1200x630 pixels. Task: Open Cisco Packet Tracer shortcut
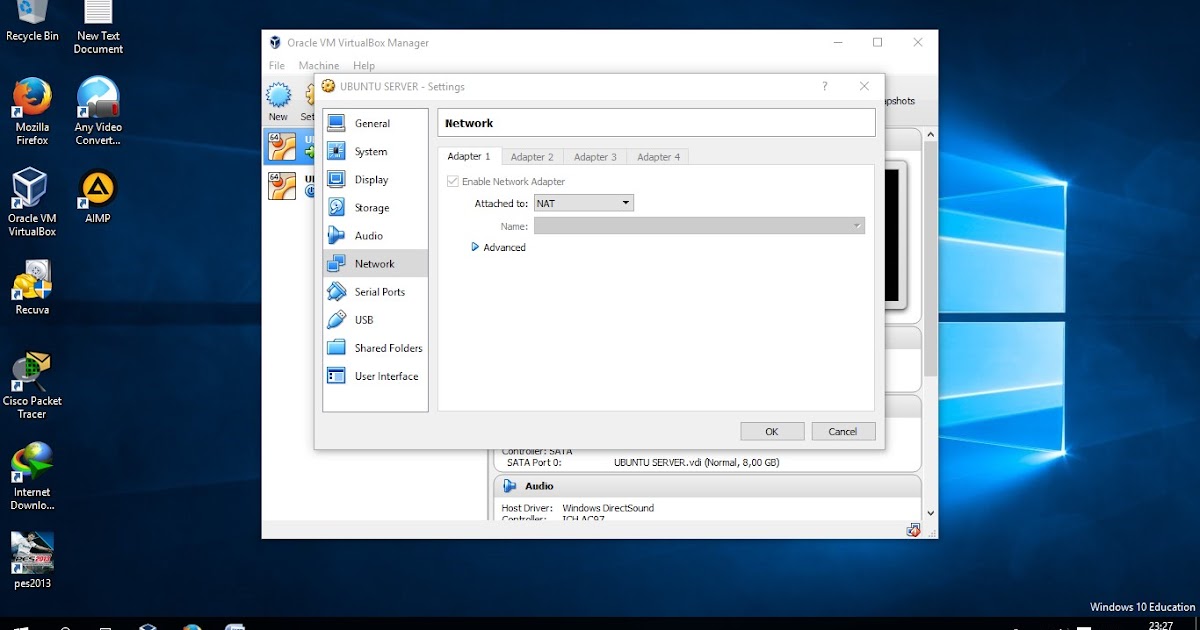click(x=32, y=385)
